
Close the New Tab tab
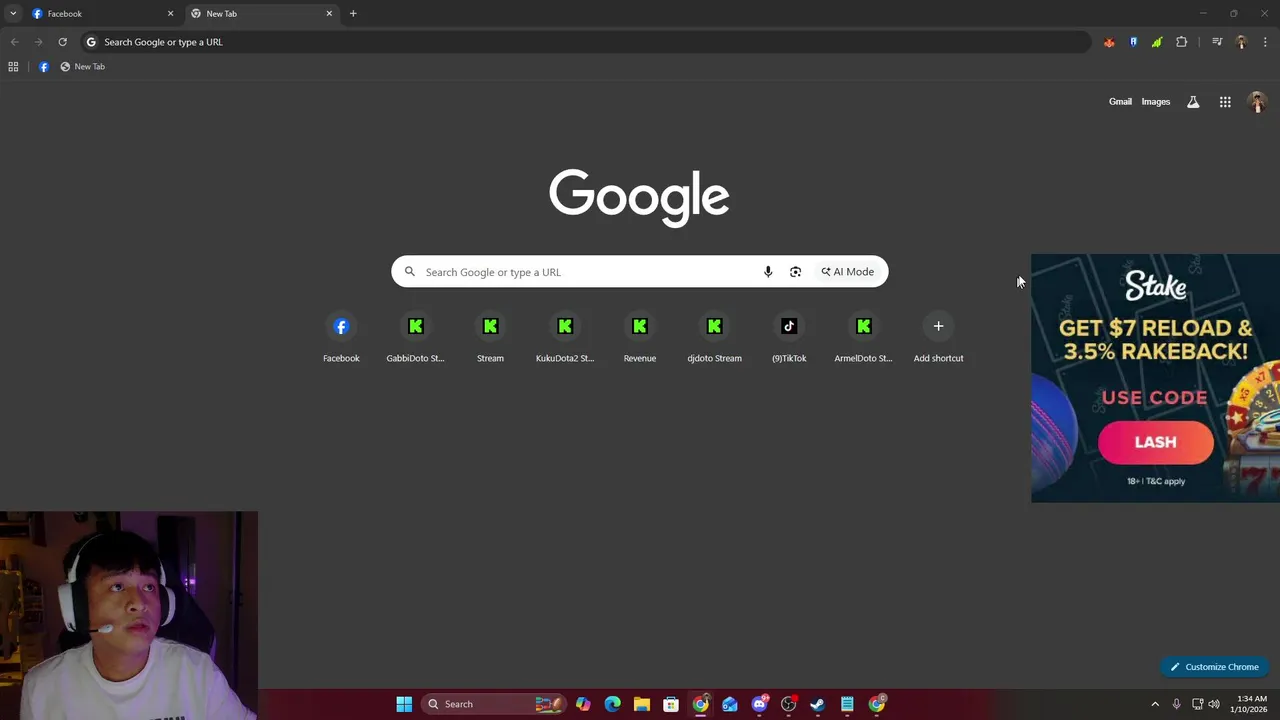coord(329,14)
